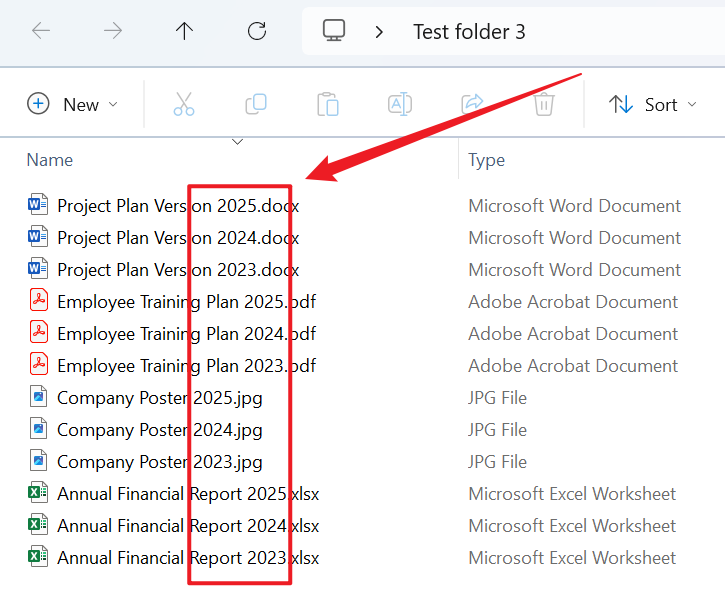Click the This PC monitor icon
This screenshot has width=725, height=598.
coord(334,31)
